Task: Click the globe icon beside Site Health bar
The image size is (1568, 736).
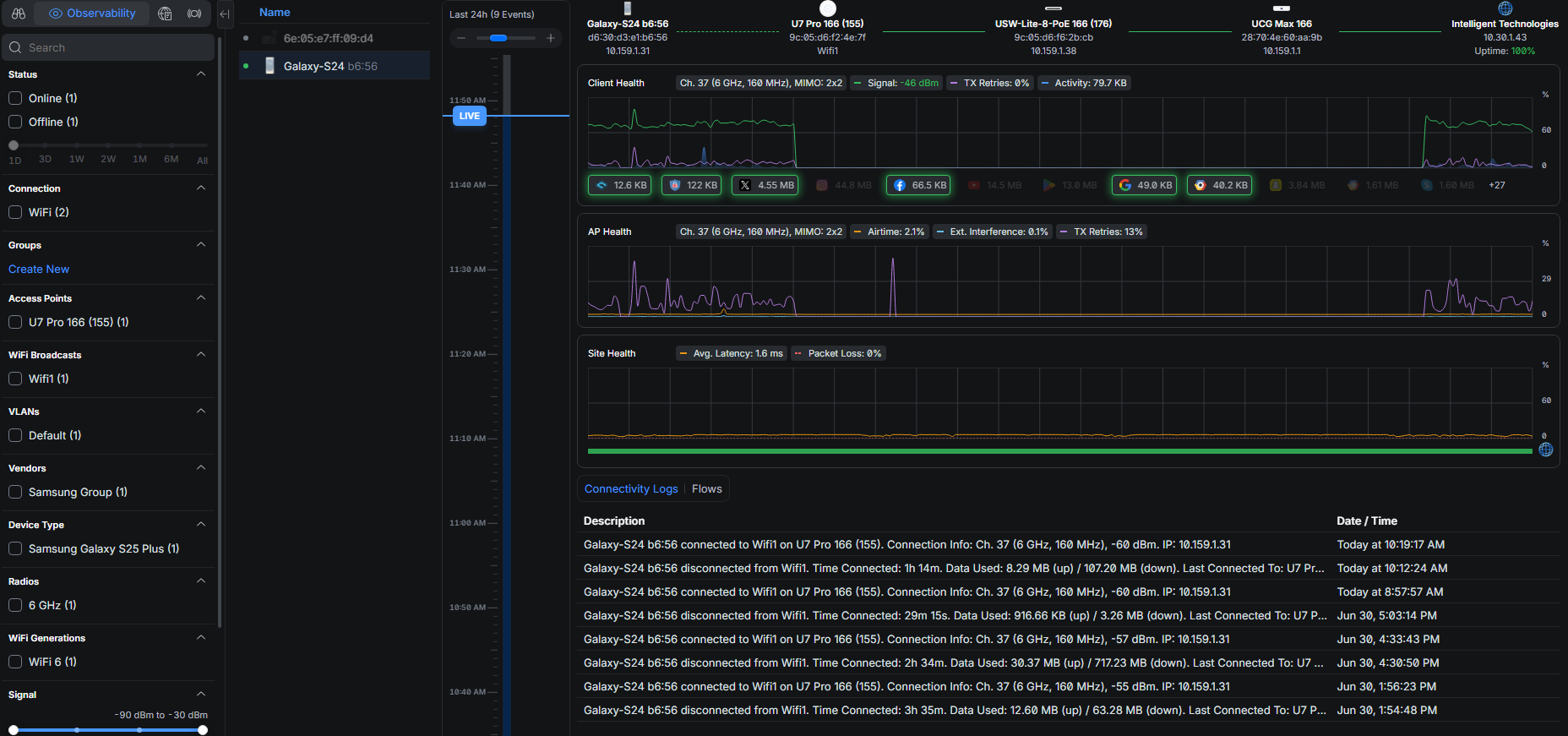Action: [x=1546, y=450]
